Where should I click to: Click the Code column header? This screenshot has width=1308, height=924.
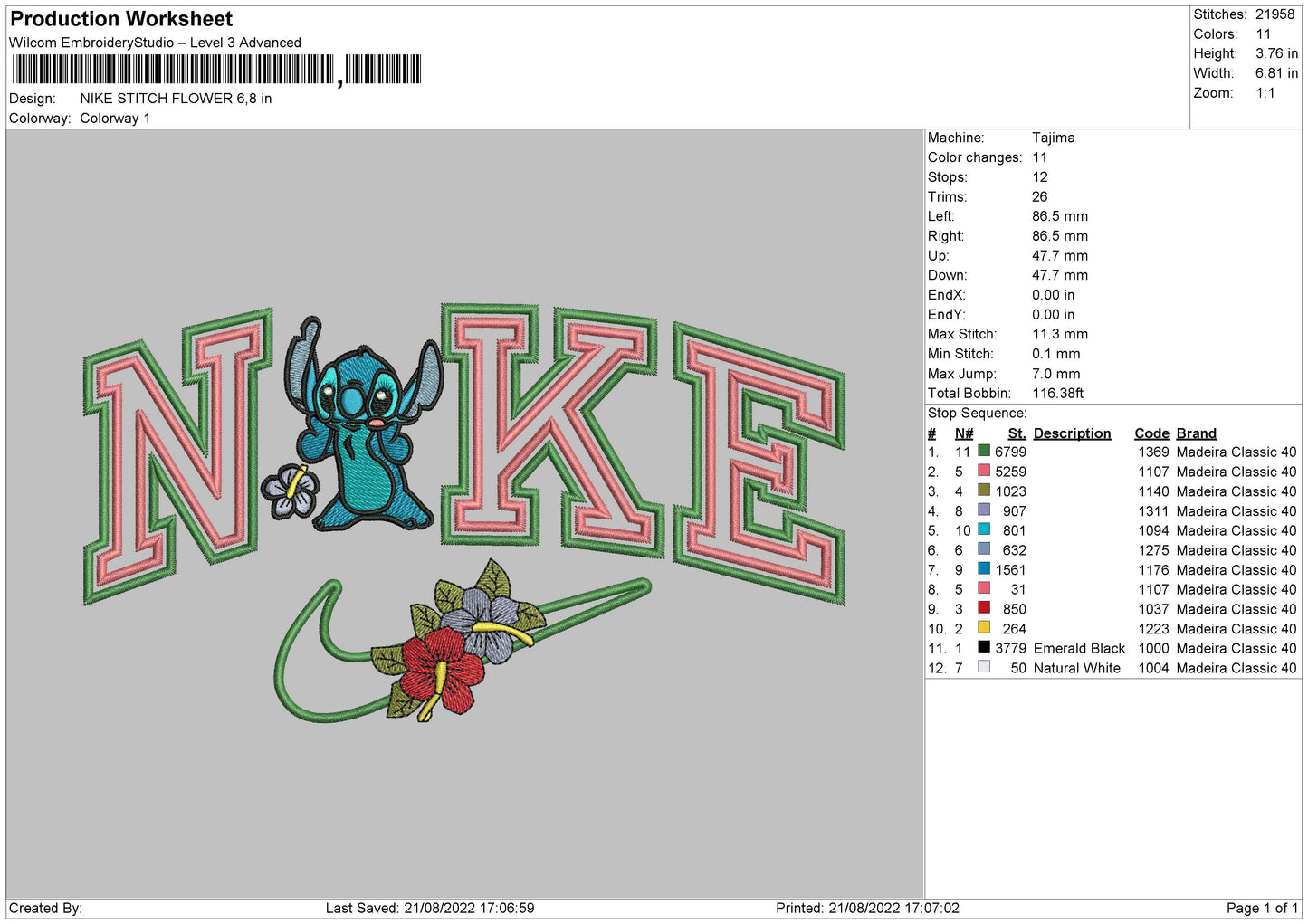1151,433
